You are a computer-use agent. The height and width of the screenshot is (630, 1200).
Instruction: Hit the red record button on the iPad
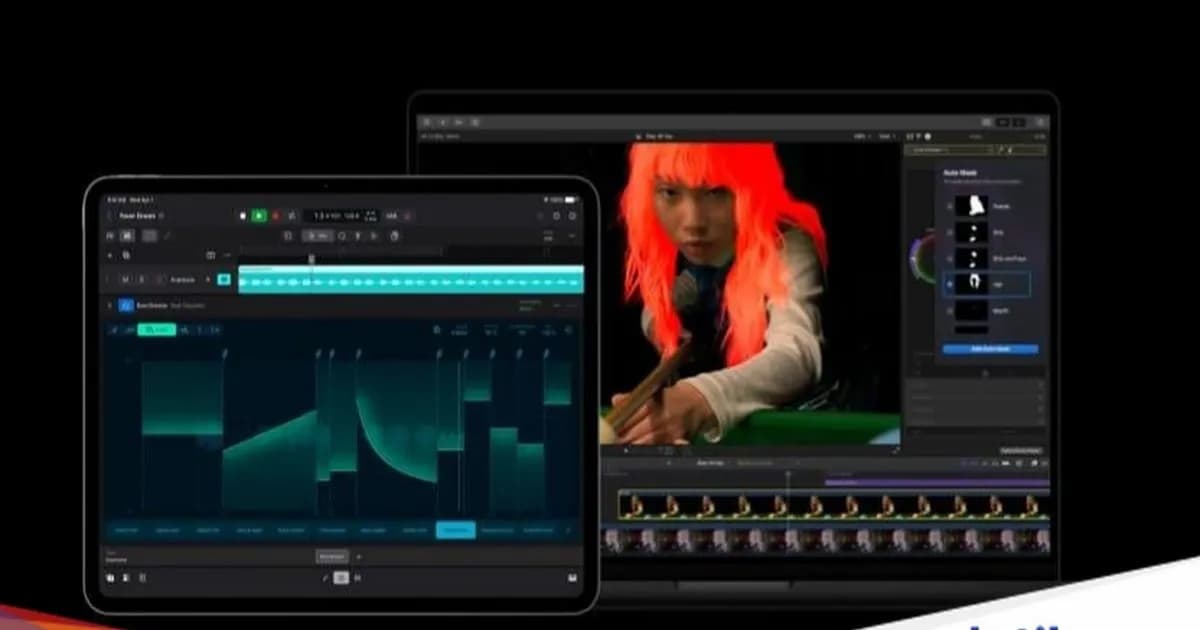[x=275, y=215]
